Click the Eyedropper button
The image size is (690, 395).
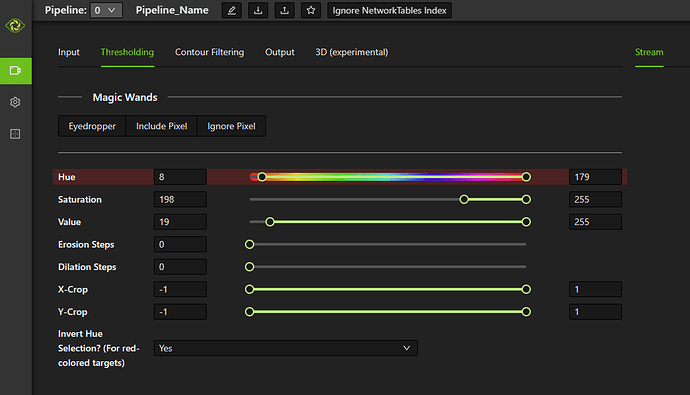click(92, 126)
